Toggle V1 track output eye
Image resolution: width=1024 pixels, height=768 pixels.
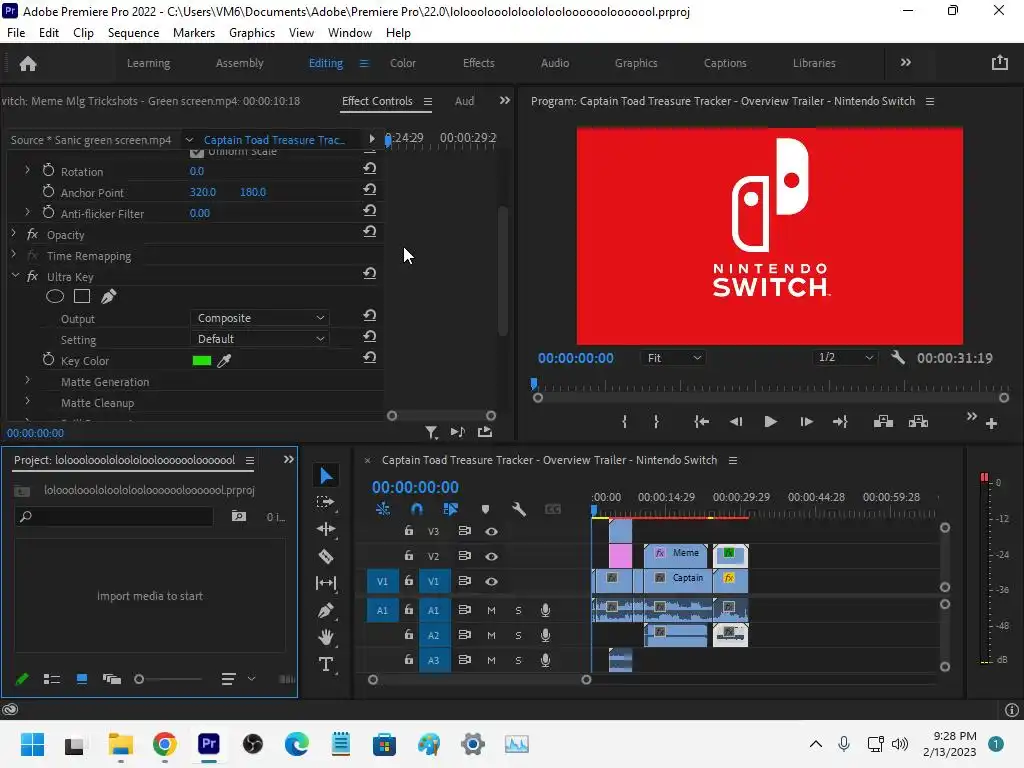click(491, 581)
